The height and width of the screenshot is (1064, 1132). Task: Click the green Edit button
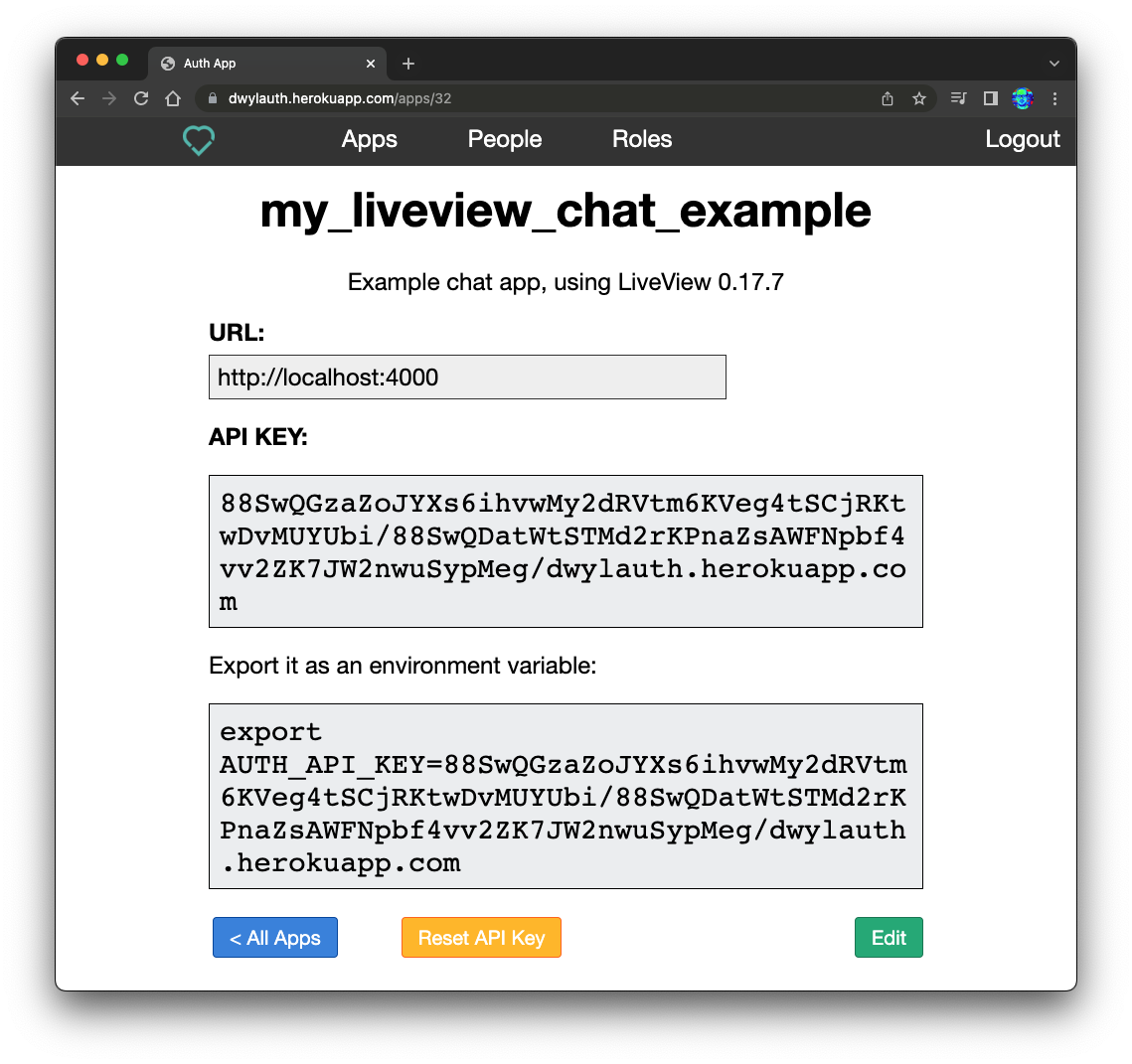889,938
